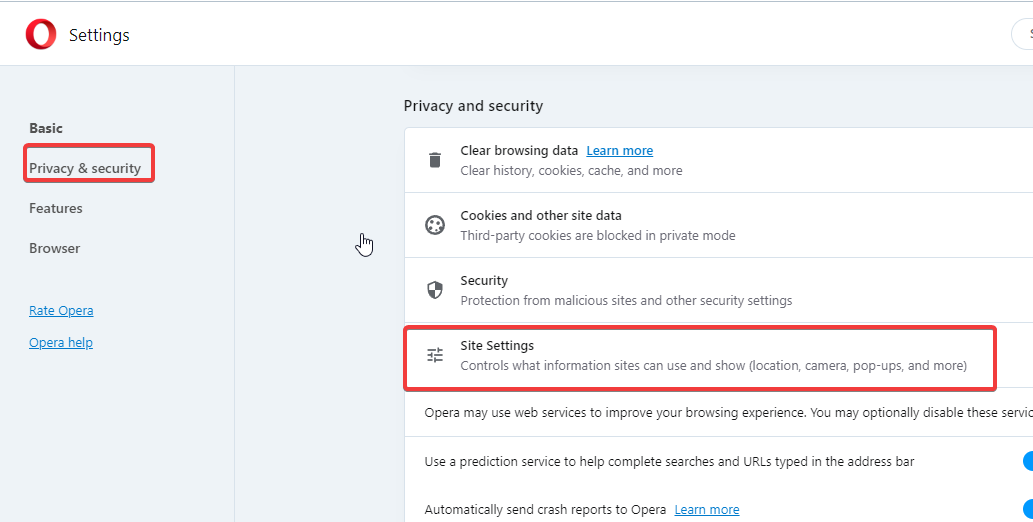Open the Opera help link

[x=61, y=343]
